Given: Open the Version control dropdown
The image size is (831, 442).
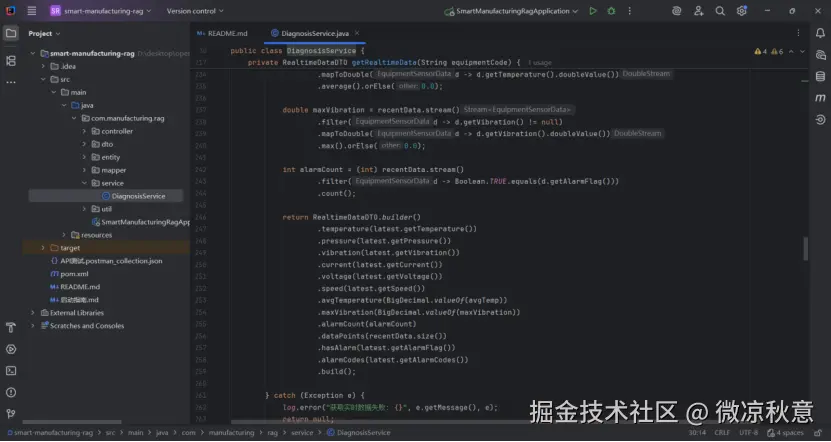Looking at the screenshot, I should coord(195,11).
